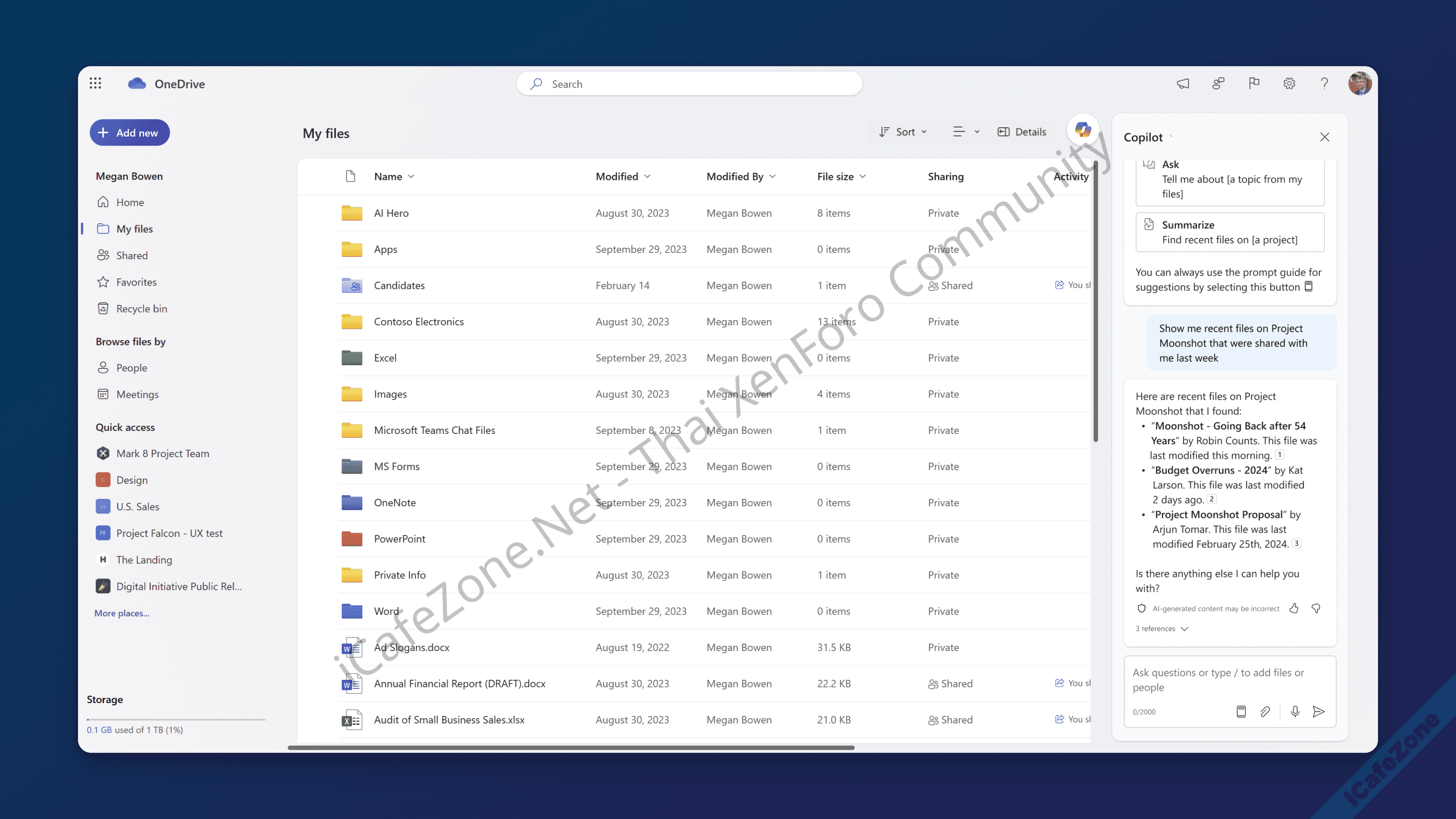Click thumbs up on Copilot response
Image resolution: width=1456 pixels, height=819 pixels.
pyautogui.click(x=1294, y=608)
